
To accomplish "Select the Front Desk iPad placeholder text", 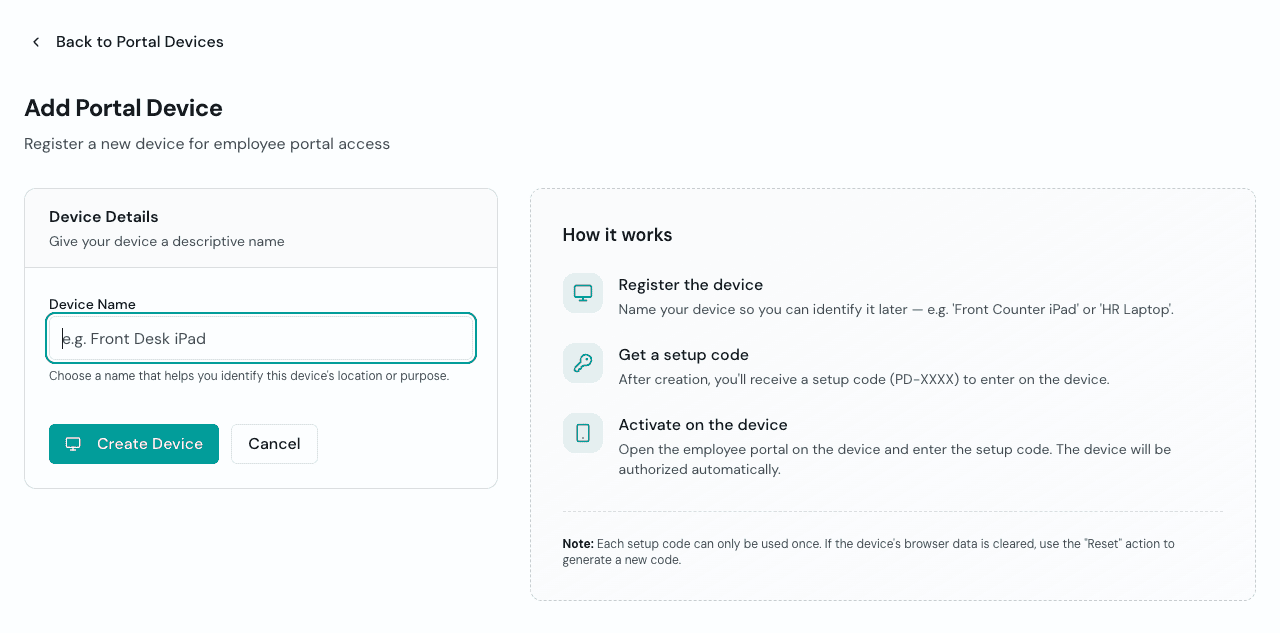I will click(x=134, y=338).
